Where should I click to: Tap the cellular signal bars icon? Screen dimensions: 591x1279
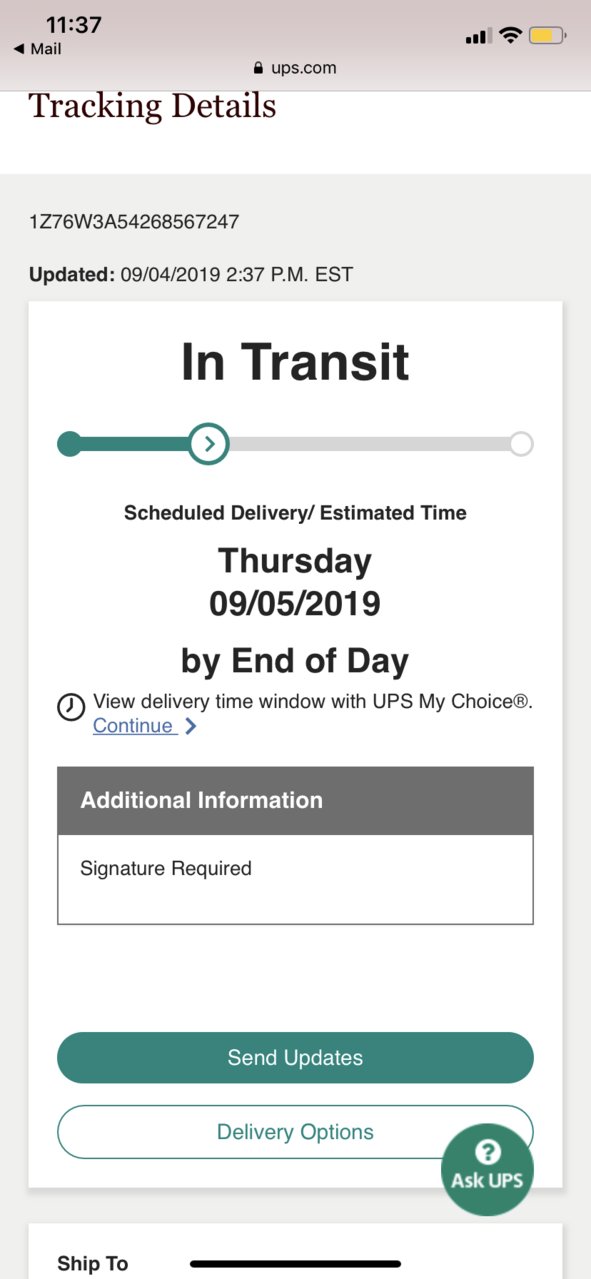[478, 37]
